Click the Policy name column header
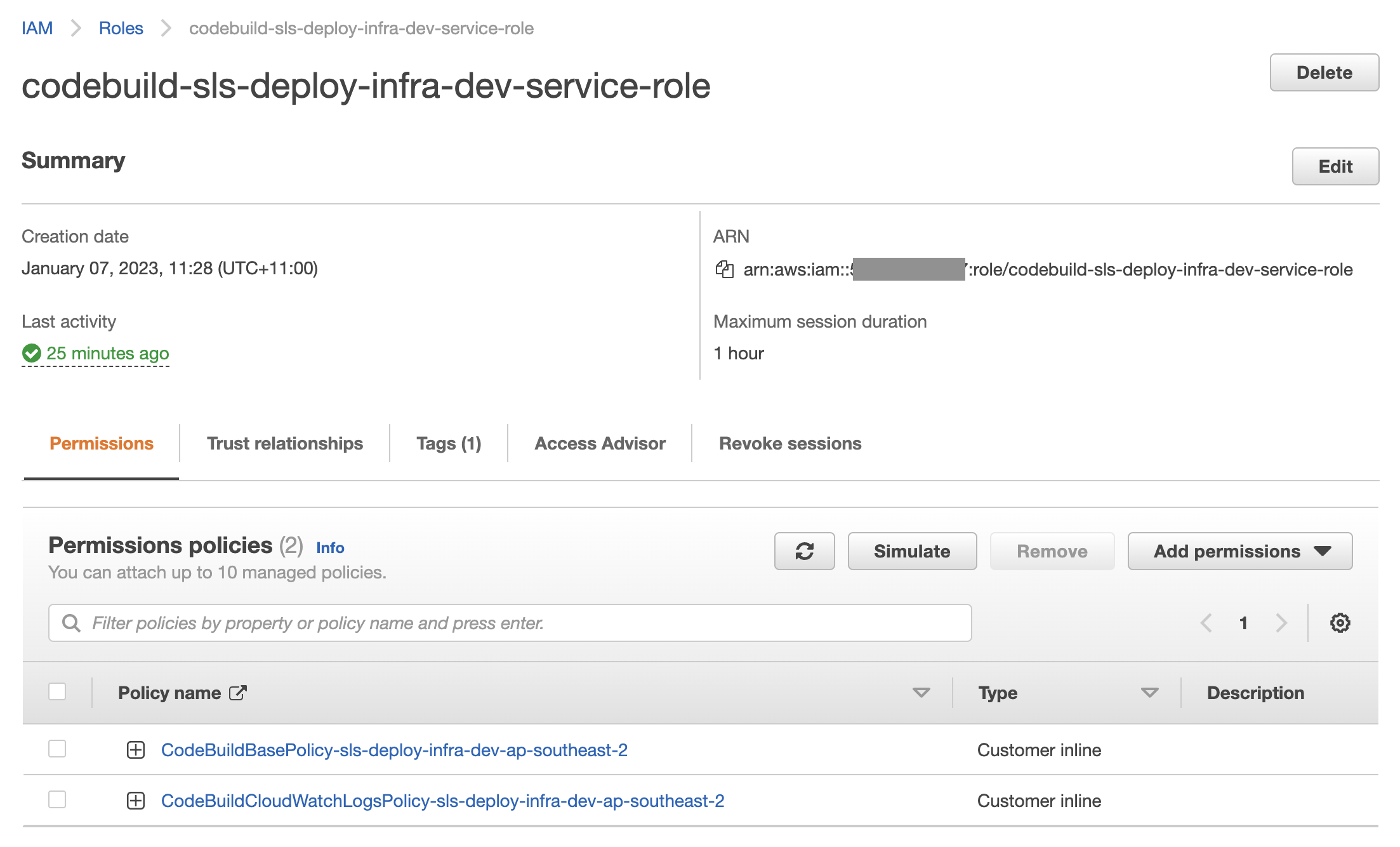 pos(169,693)
